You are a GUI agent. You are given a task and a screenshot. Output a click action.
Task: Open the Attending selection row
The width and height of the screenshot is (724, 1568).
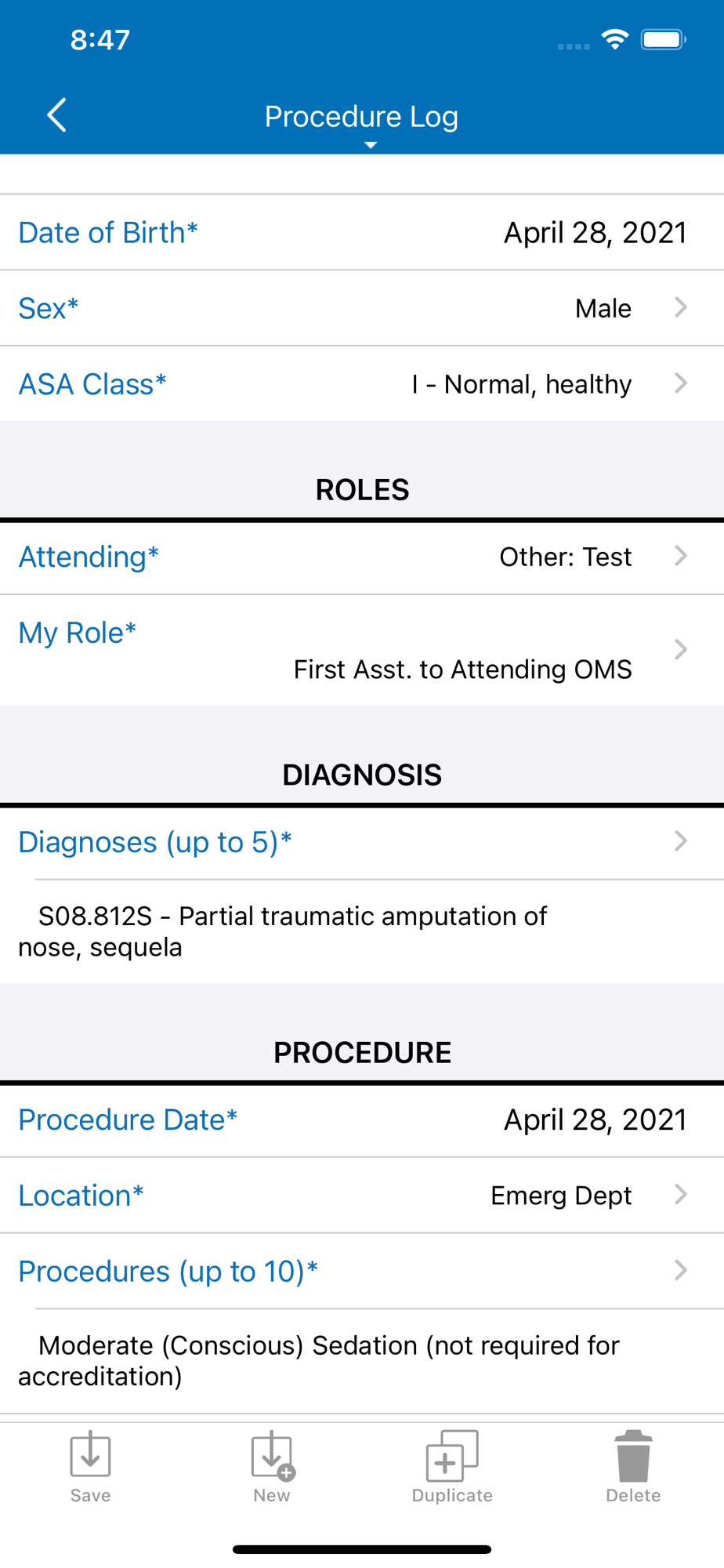(x=362, y=557)
